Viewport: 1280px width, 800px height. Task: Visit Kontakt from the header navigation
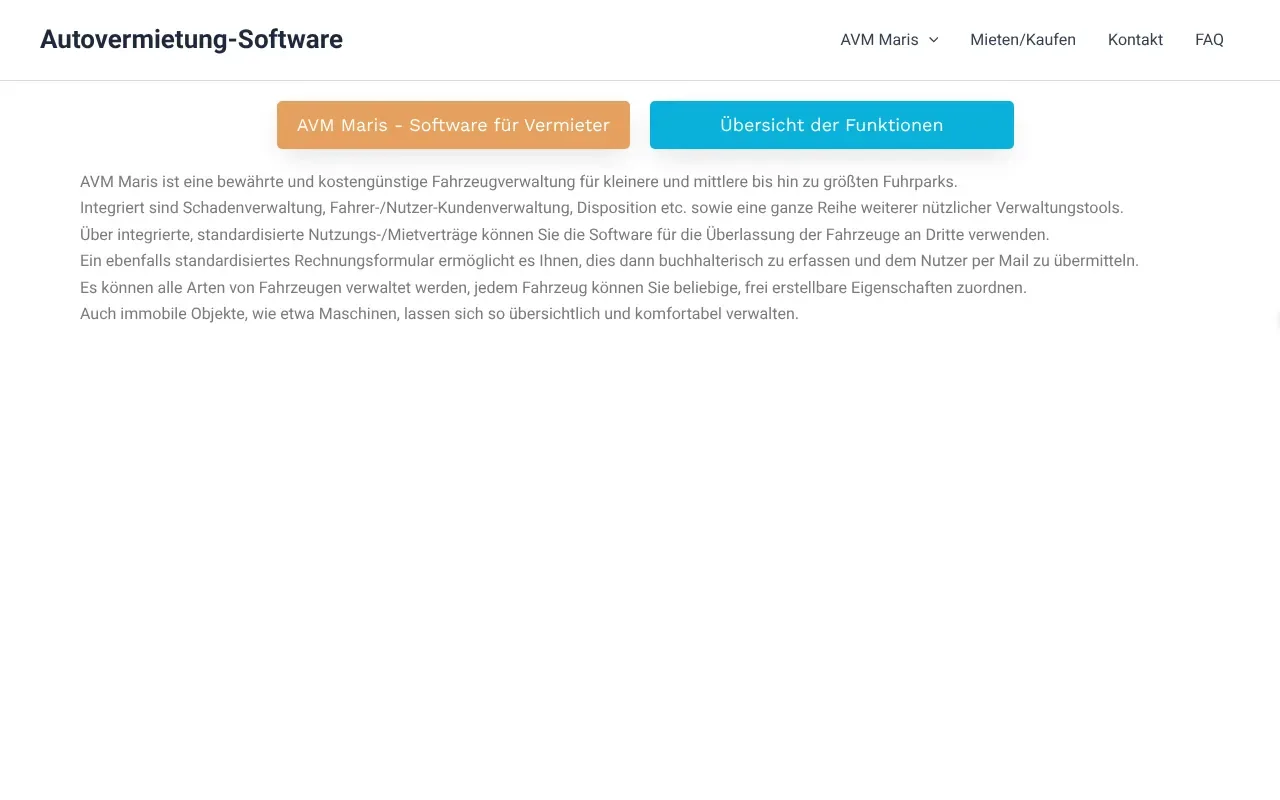[x=1135, y=40]
